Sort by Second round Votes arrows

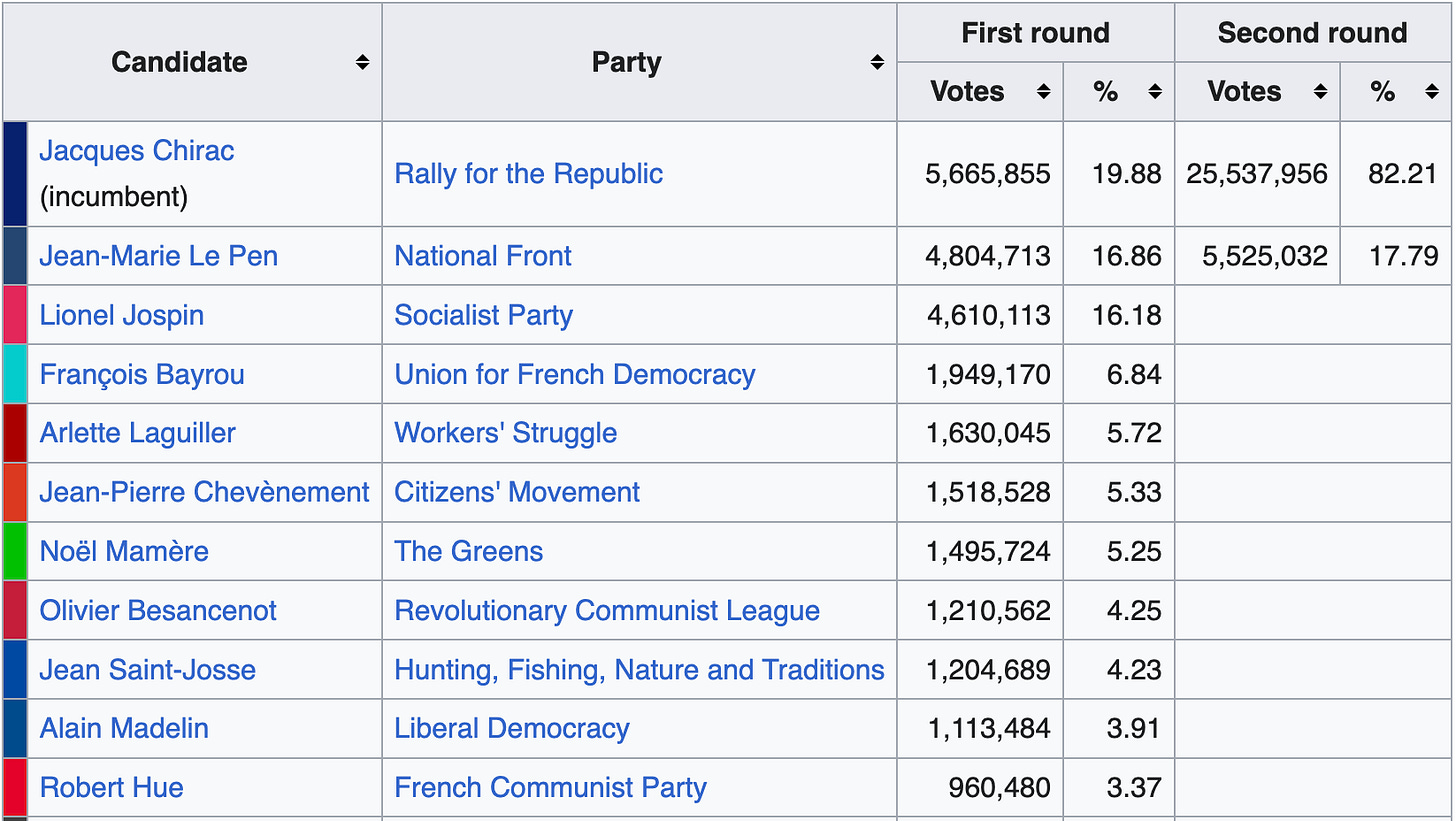(1320, 92)
